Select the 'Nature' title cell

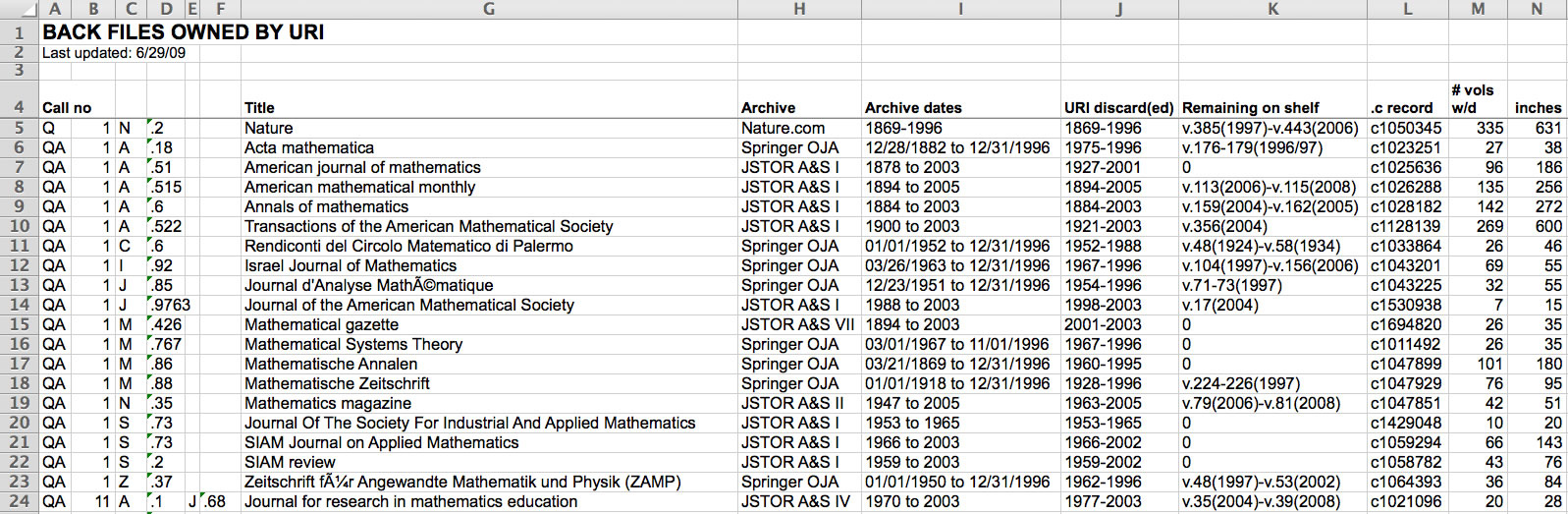point(269,128)
